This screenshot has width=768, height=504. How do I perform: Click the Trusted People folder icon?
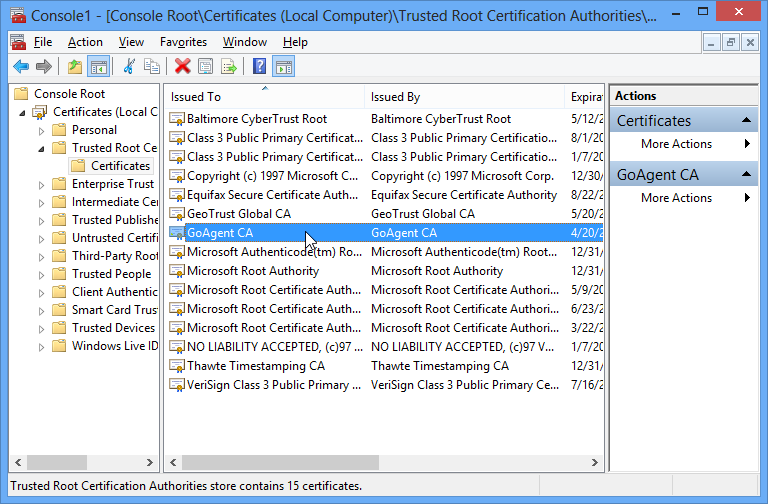[x=59, y=274]
